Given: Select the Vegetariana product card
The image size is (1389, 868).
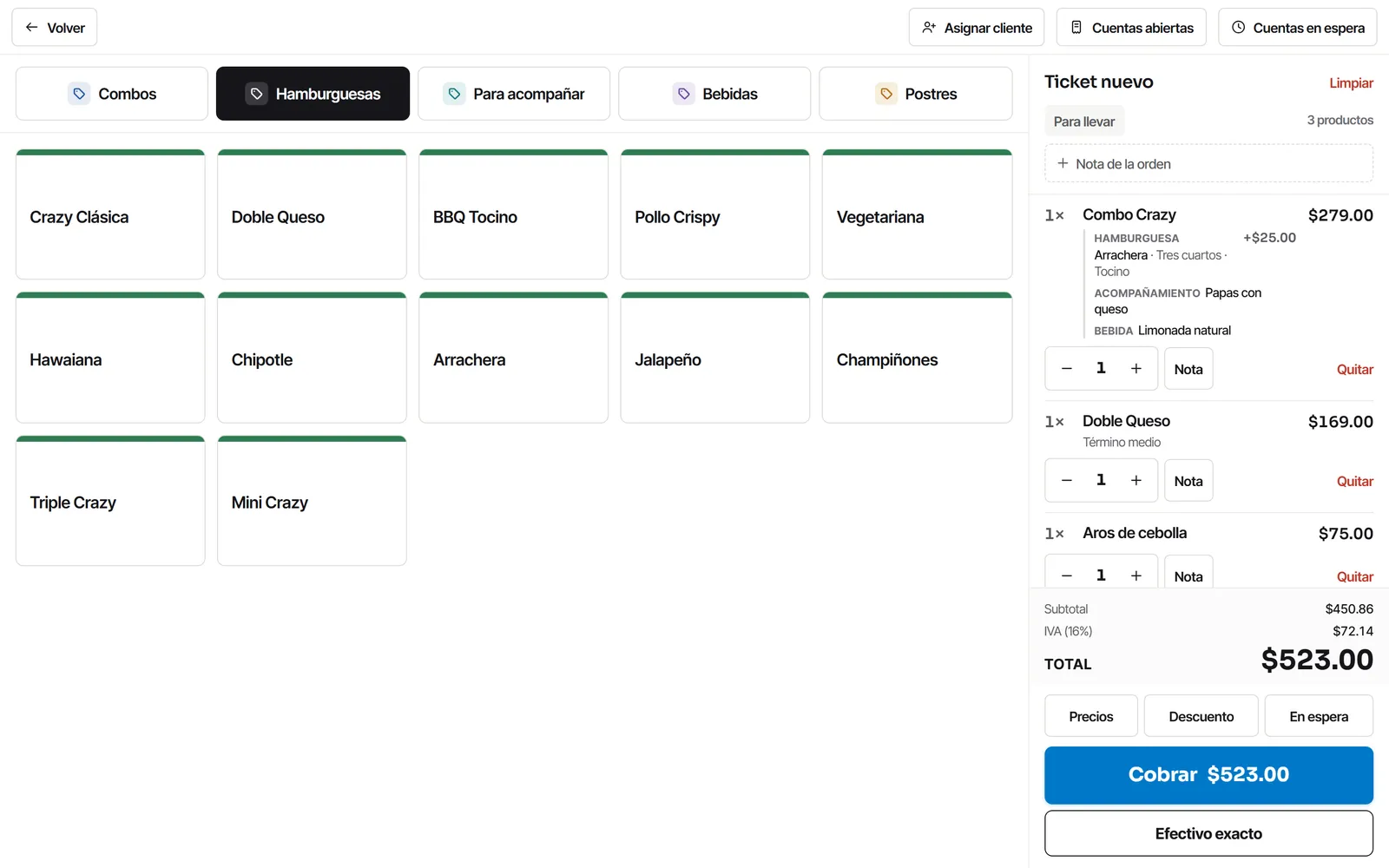Looking at the screenshot, I should (917, 214).
